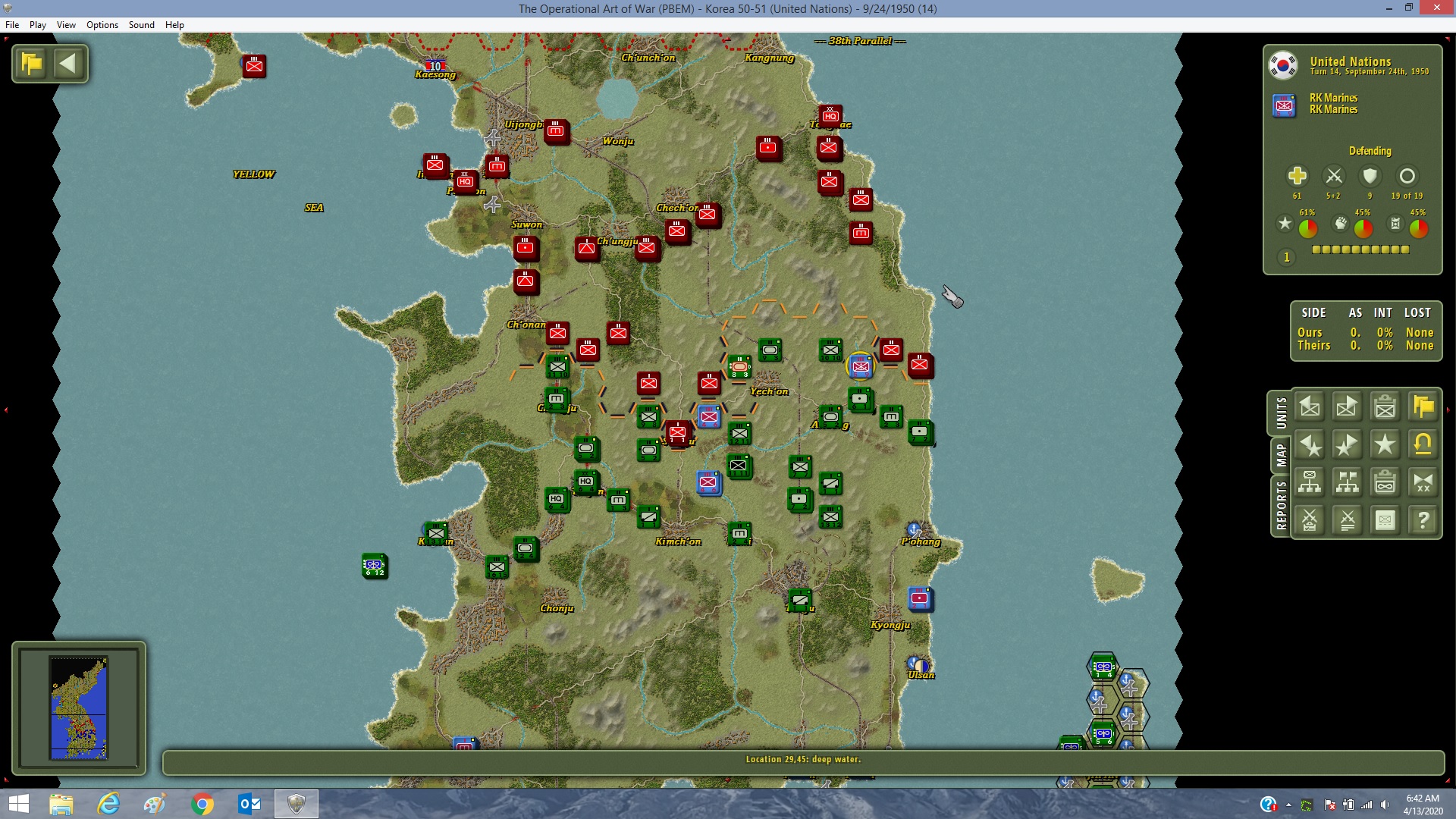
Task: Click the bowtie XX division icon
Action: click(1423, 482)
